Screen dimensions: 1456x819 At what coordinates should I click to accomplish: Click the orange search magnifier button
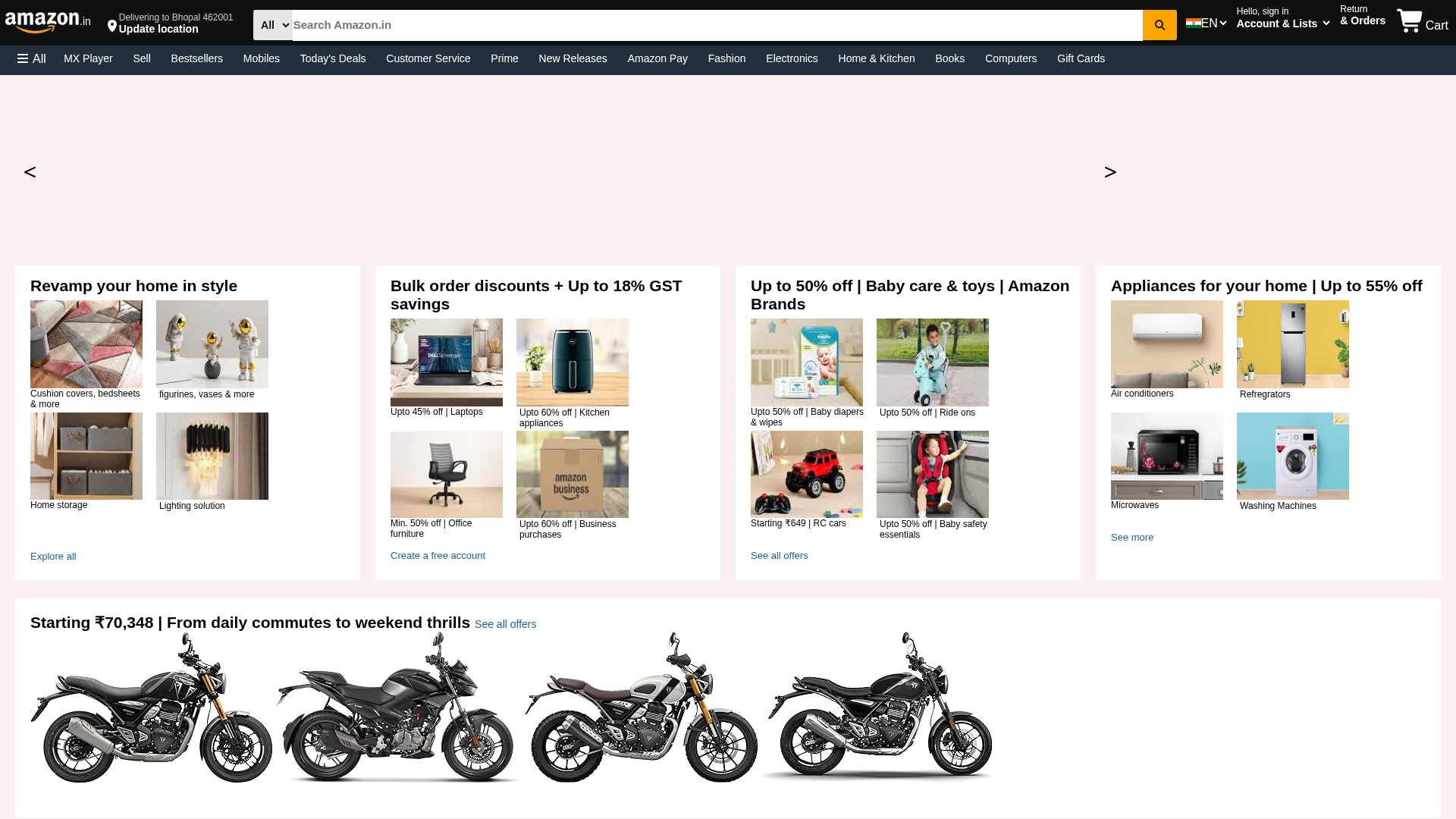(x=1159, y=25)
